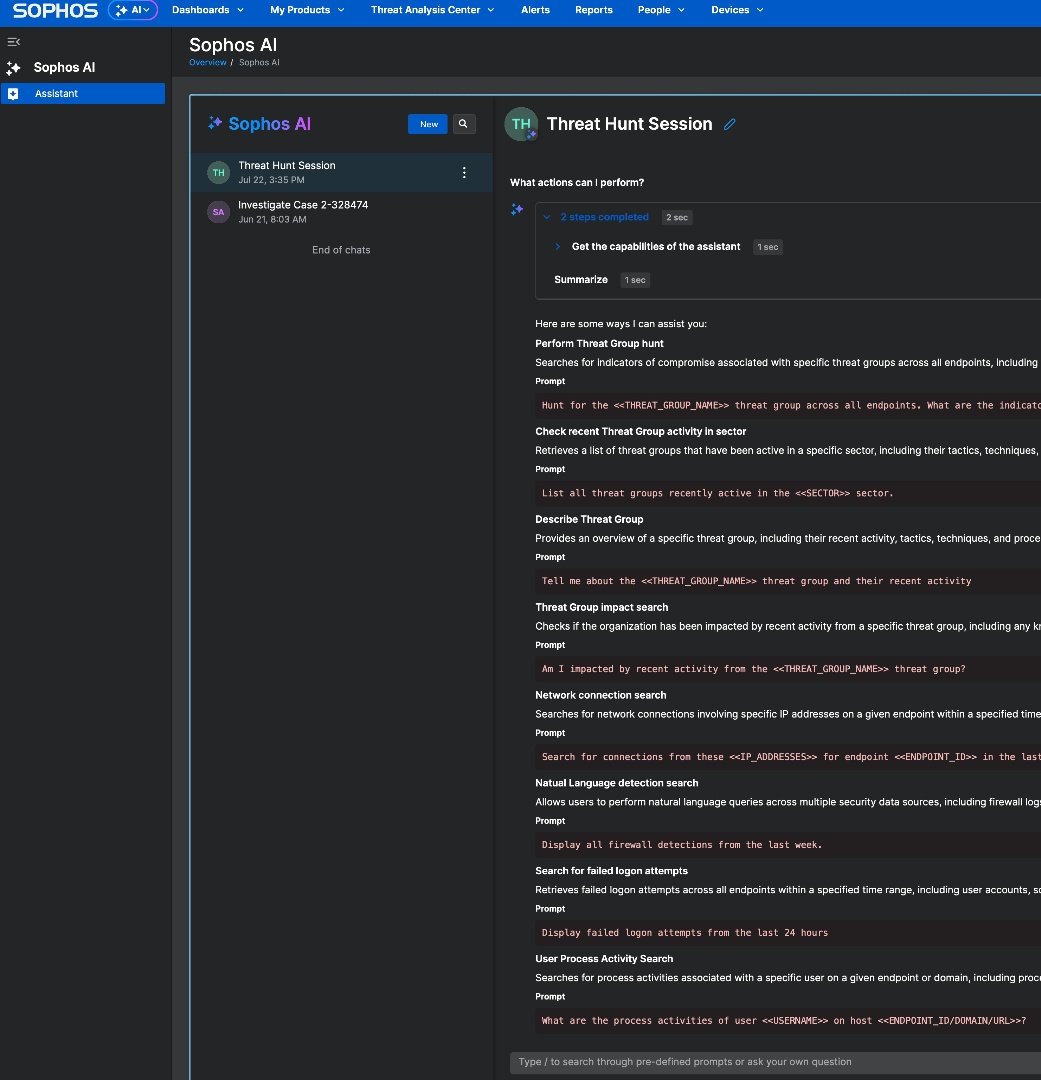Open the Devices dropdown in the top bar
Viewport: 1041px width, 1080px height.
click(736, 10)
